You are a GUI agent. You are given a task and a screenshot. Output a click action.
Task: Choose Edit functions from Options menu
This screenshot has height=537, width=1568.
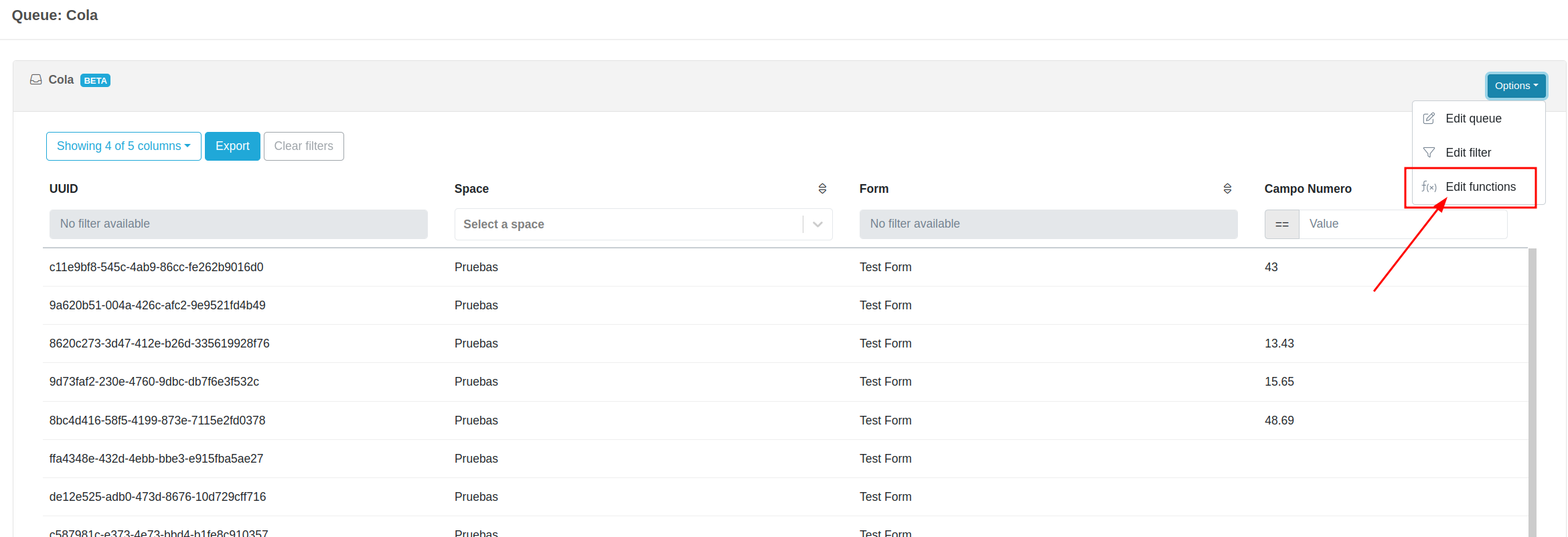tap(1480, 187)
